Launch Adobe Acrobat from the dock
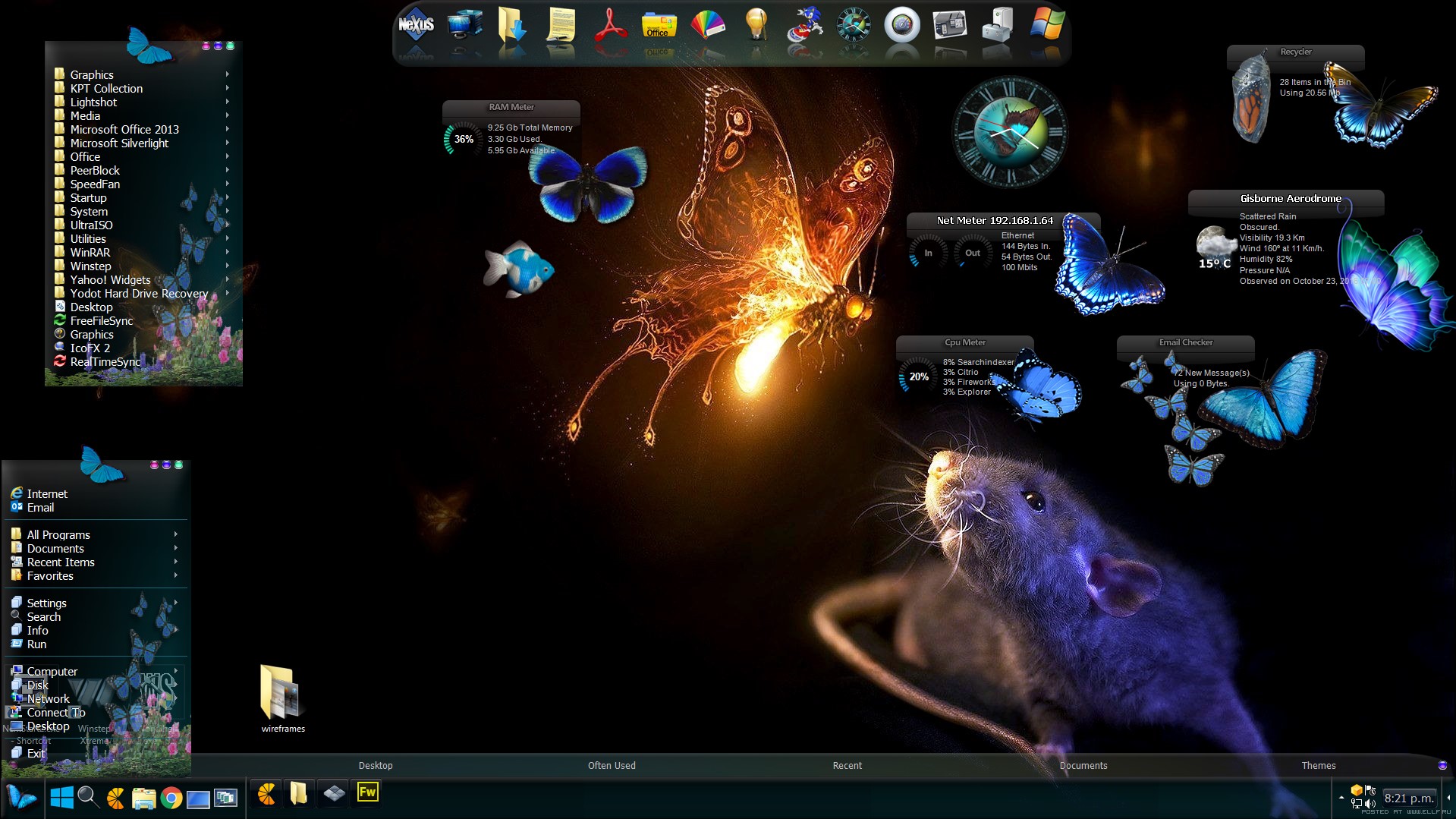Image resolution: width=1456 pixels, height=819 pixels. (x=610, y=26)
